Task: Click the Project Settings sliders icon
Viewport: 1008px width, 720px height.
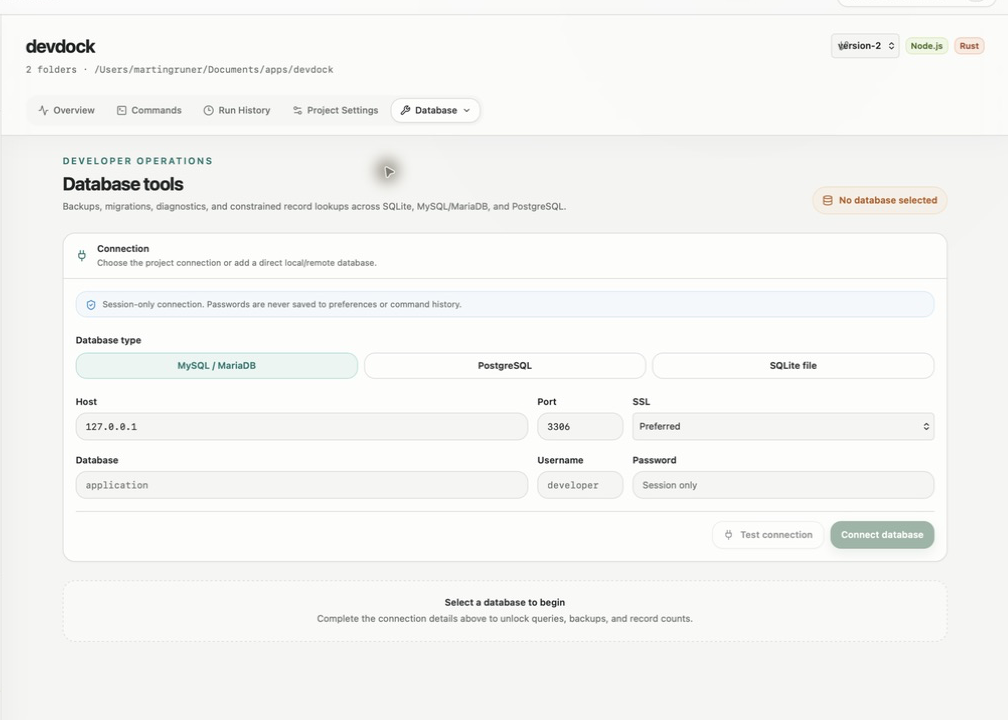Action: click(x=297, y=111)
